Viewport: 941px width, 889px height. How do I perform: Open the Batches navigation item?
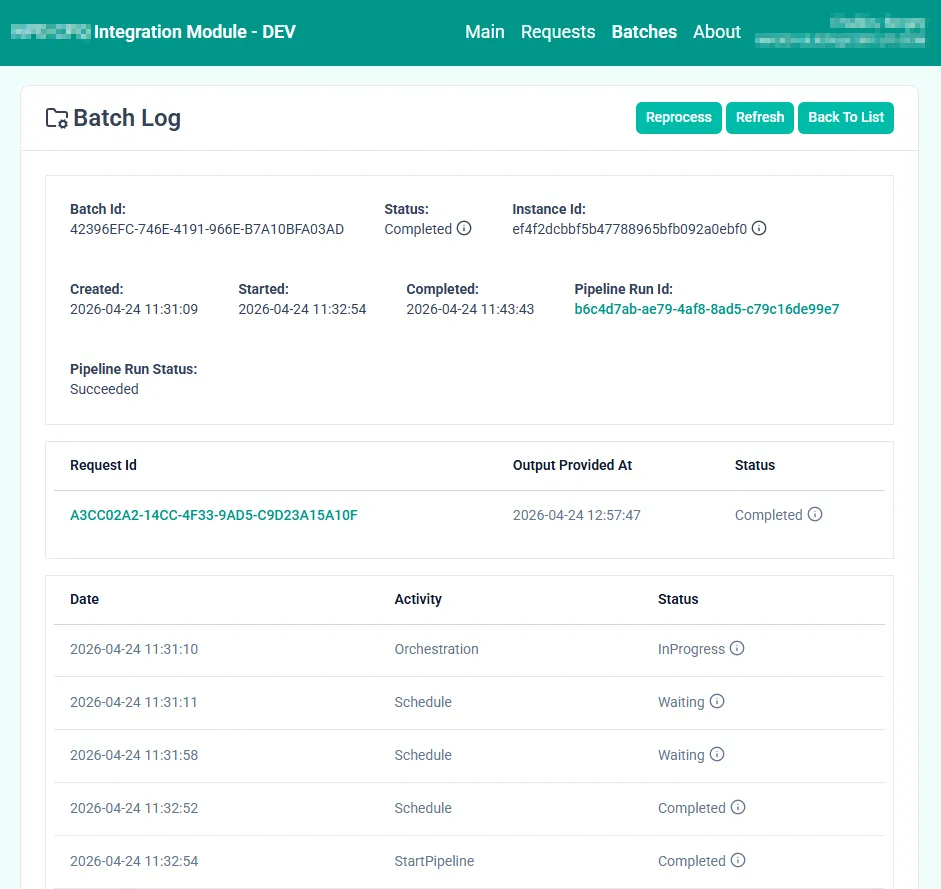(644, 32)
